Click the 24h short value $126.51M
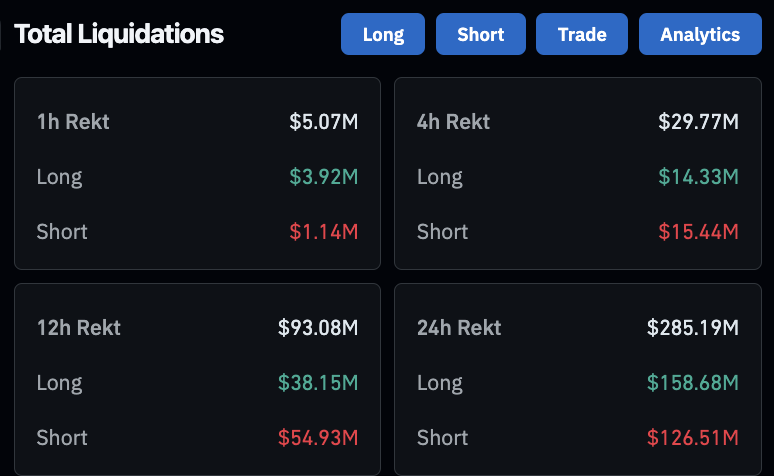Screen dimensions: 774x476 tap(693, 438)
